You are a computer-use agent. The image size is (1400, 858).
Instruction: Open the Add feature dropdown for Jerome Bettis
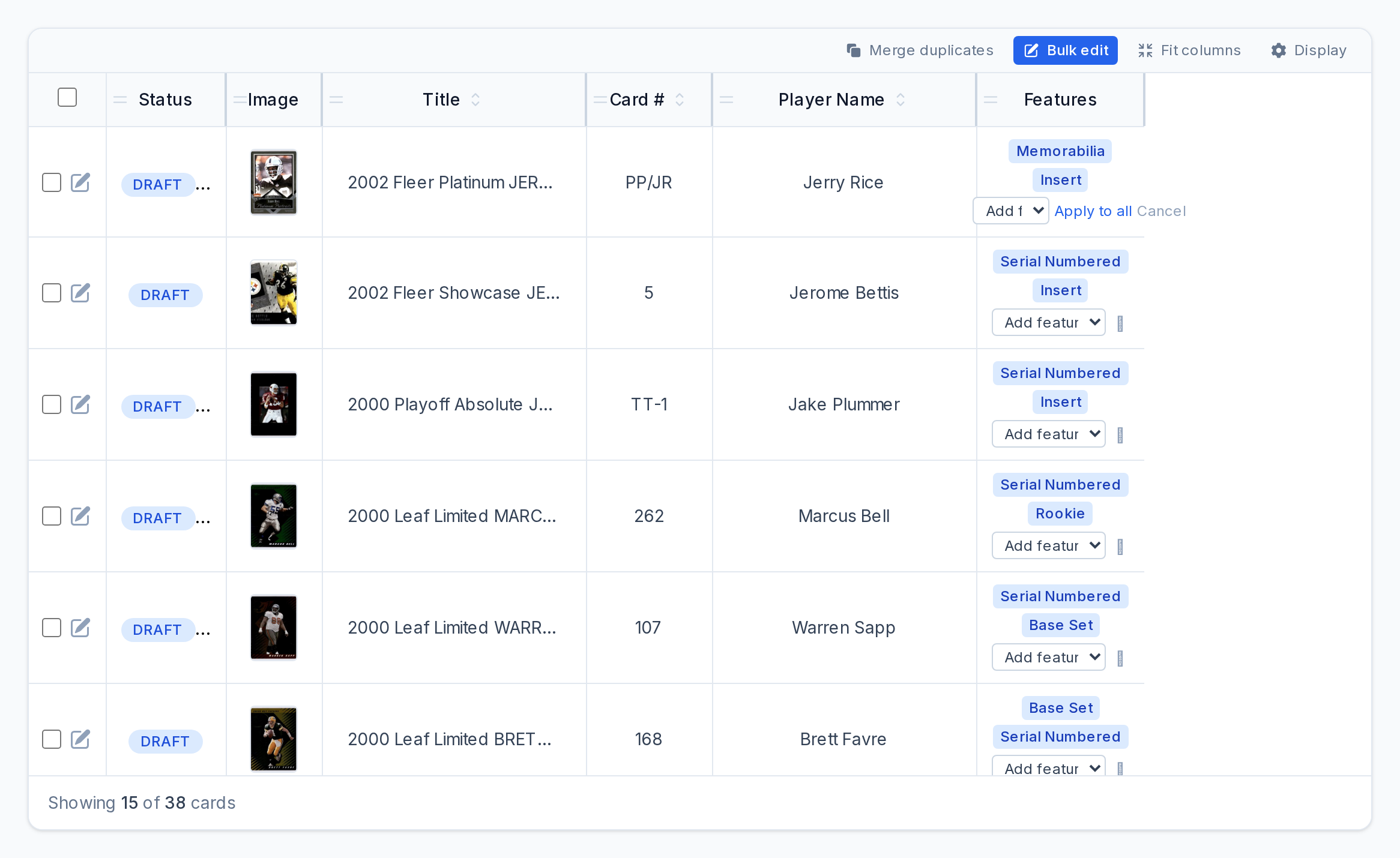tap(1049, 322)
